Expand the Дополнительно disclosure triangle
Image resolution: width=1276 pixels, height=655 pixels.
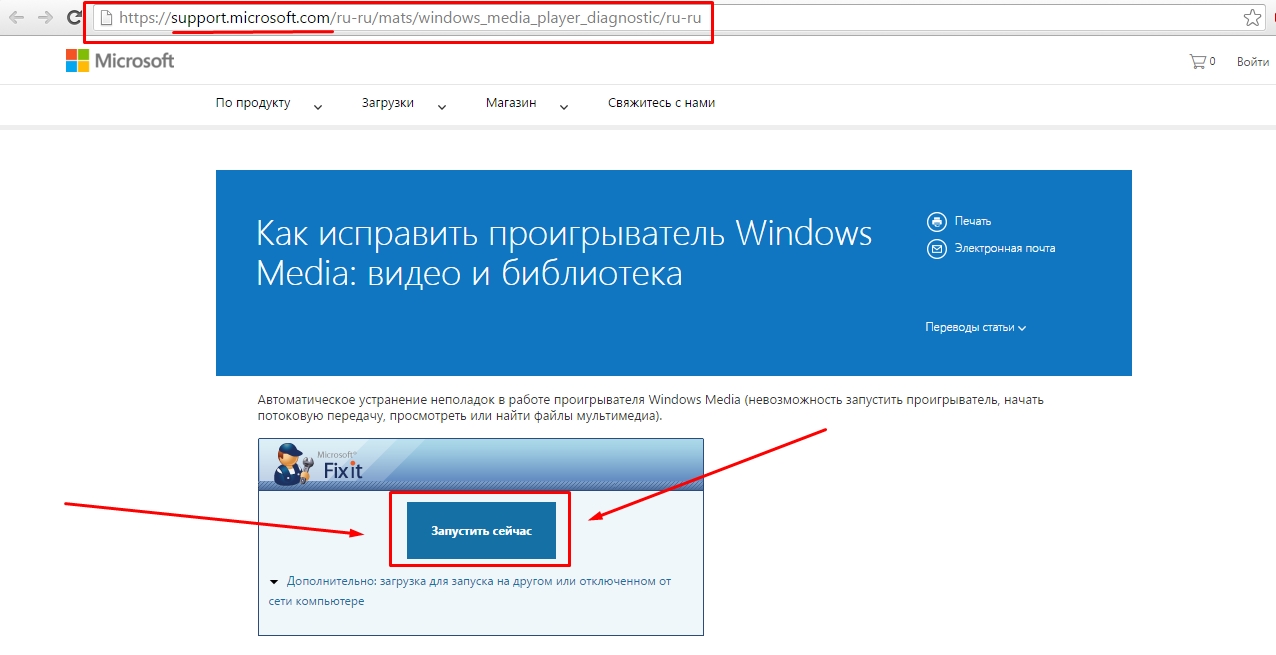[x=274, y=581]
